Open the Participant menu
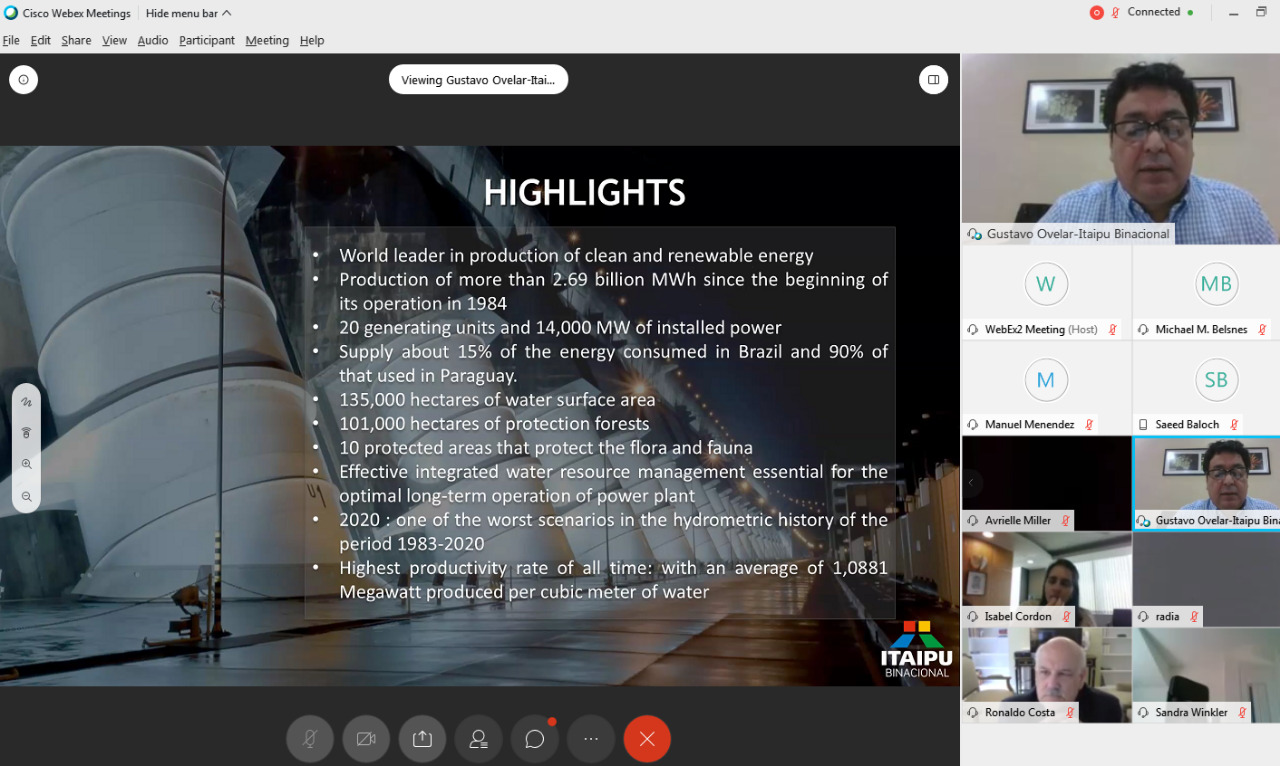The width and height of the screenshot is (1280, 766). click(207, 40)
